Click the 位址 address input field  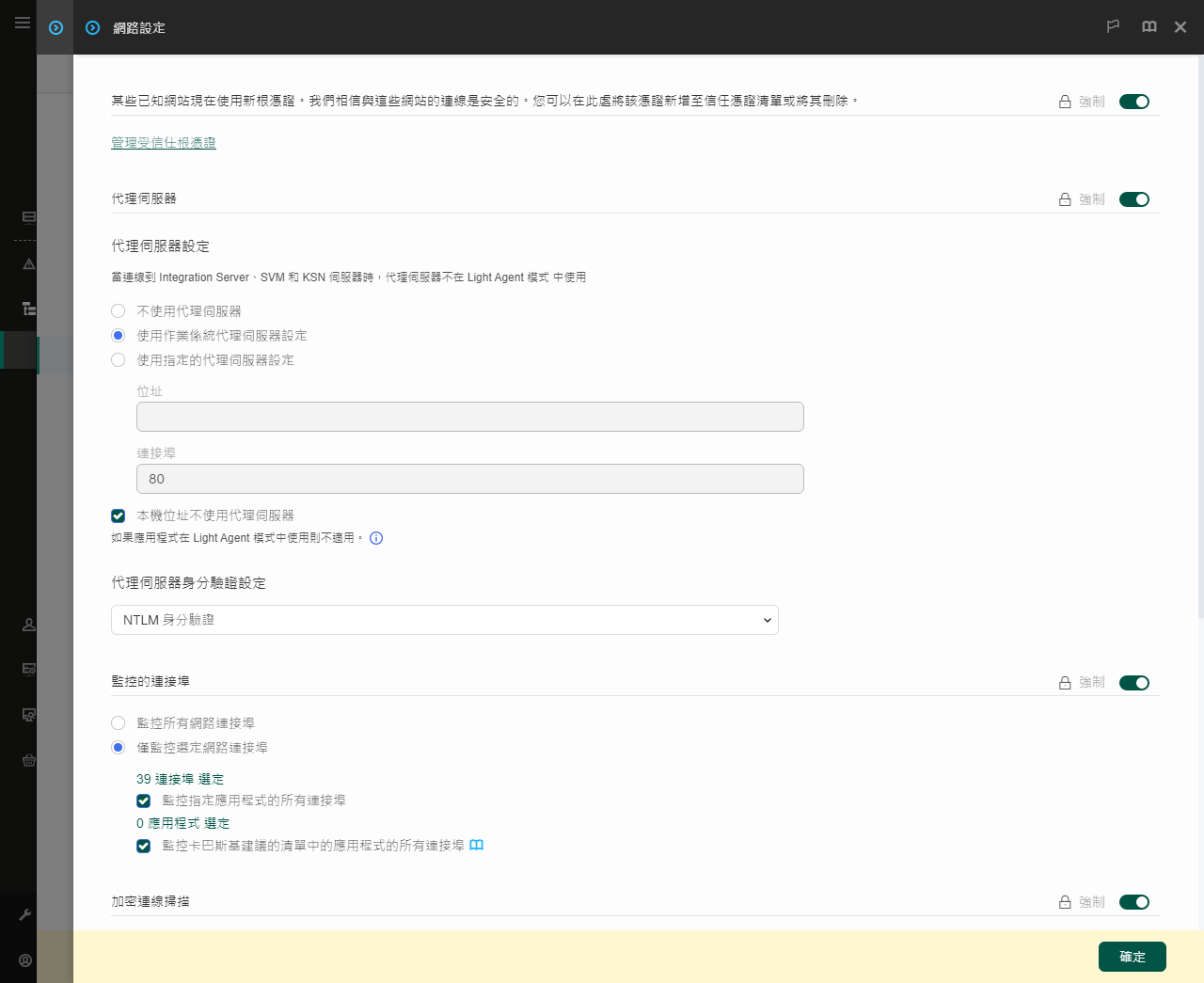469,416
